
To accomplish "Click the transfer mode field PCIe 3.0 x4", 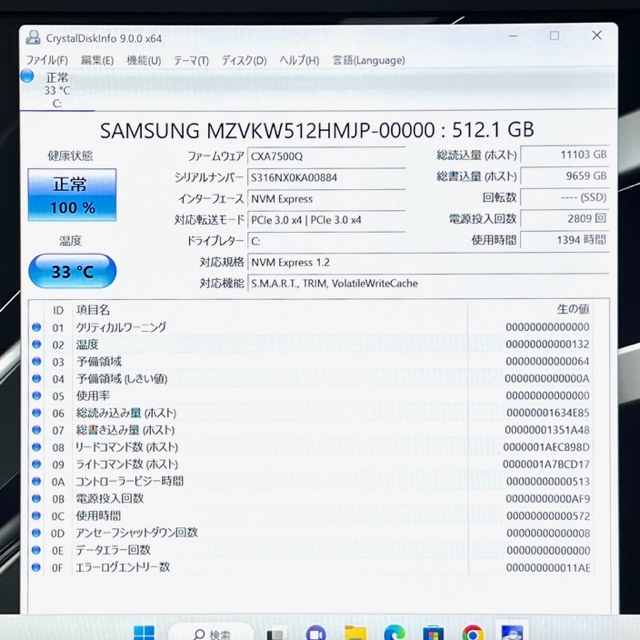I will tap(326, 220).
